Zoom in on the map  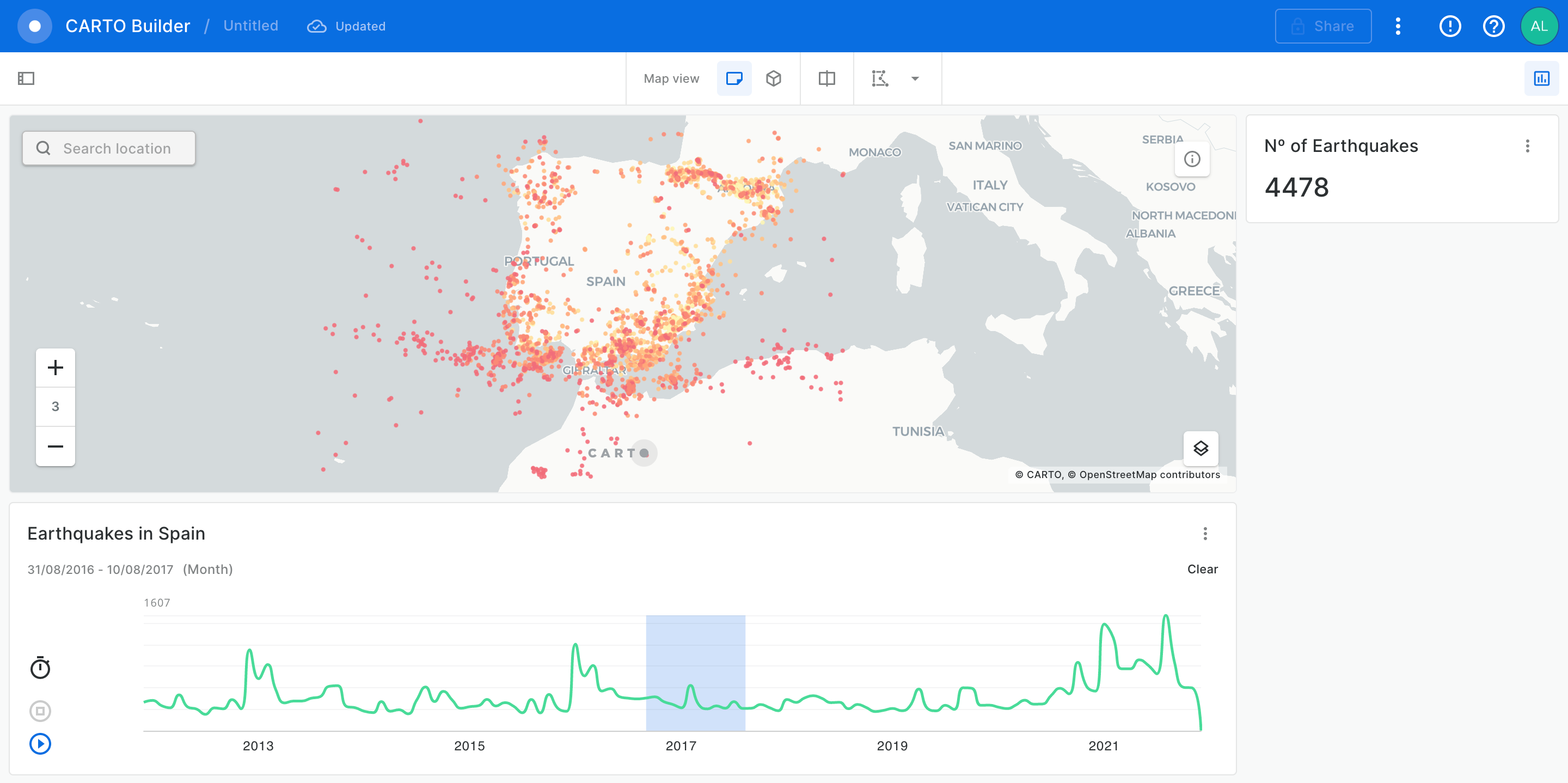(x=56, y=368)
